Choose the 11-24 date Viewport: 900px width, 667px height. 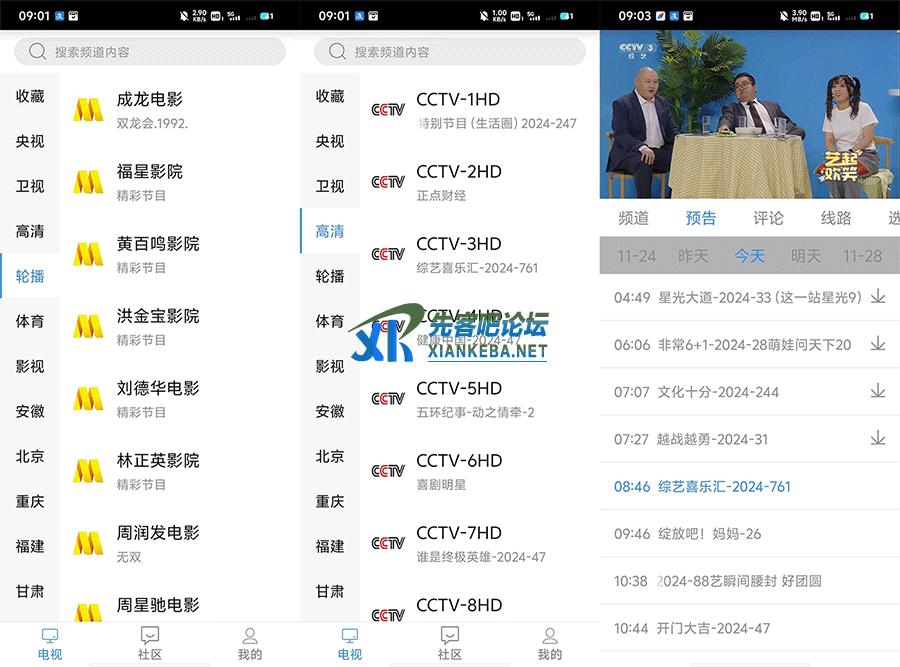pos(636,256)
